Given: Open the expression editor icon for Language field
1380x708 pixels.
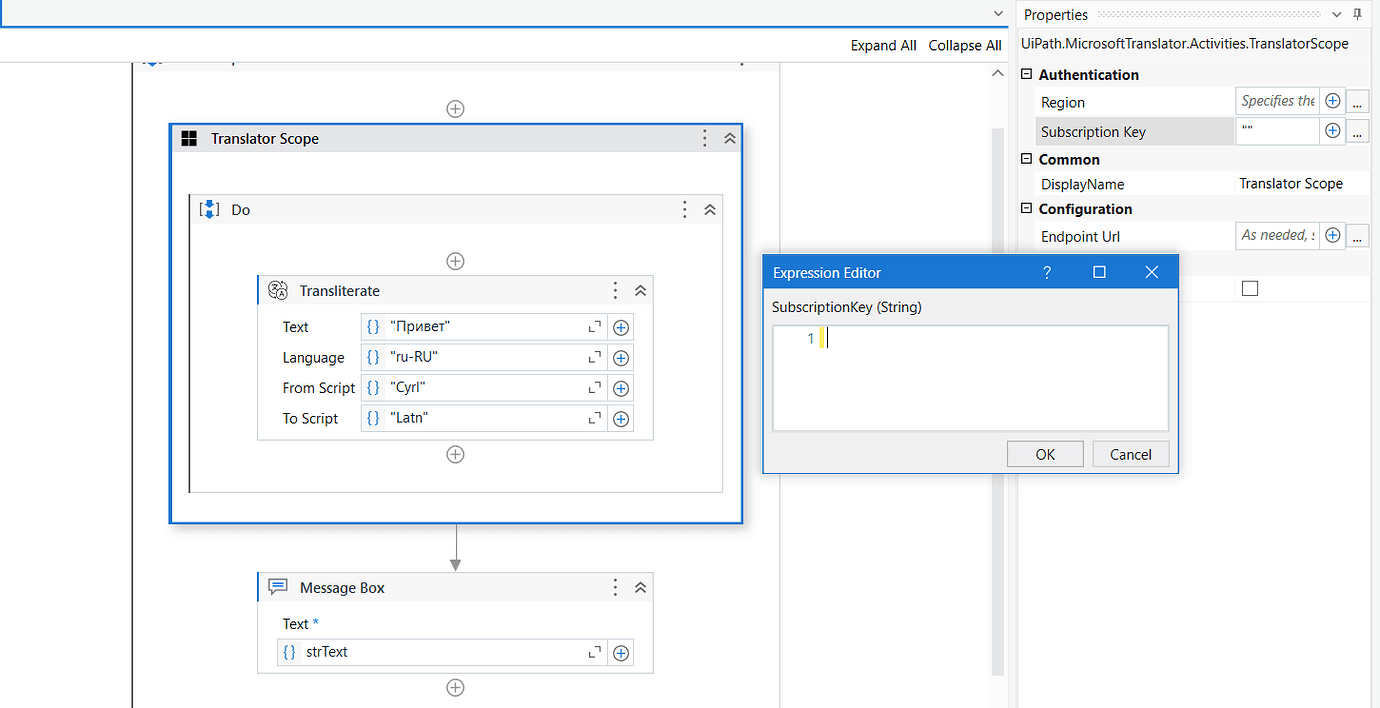Looking at the screenshot, I should click(595, 357).
